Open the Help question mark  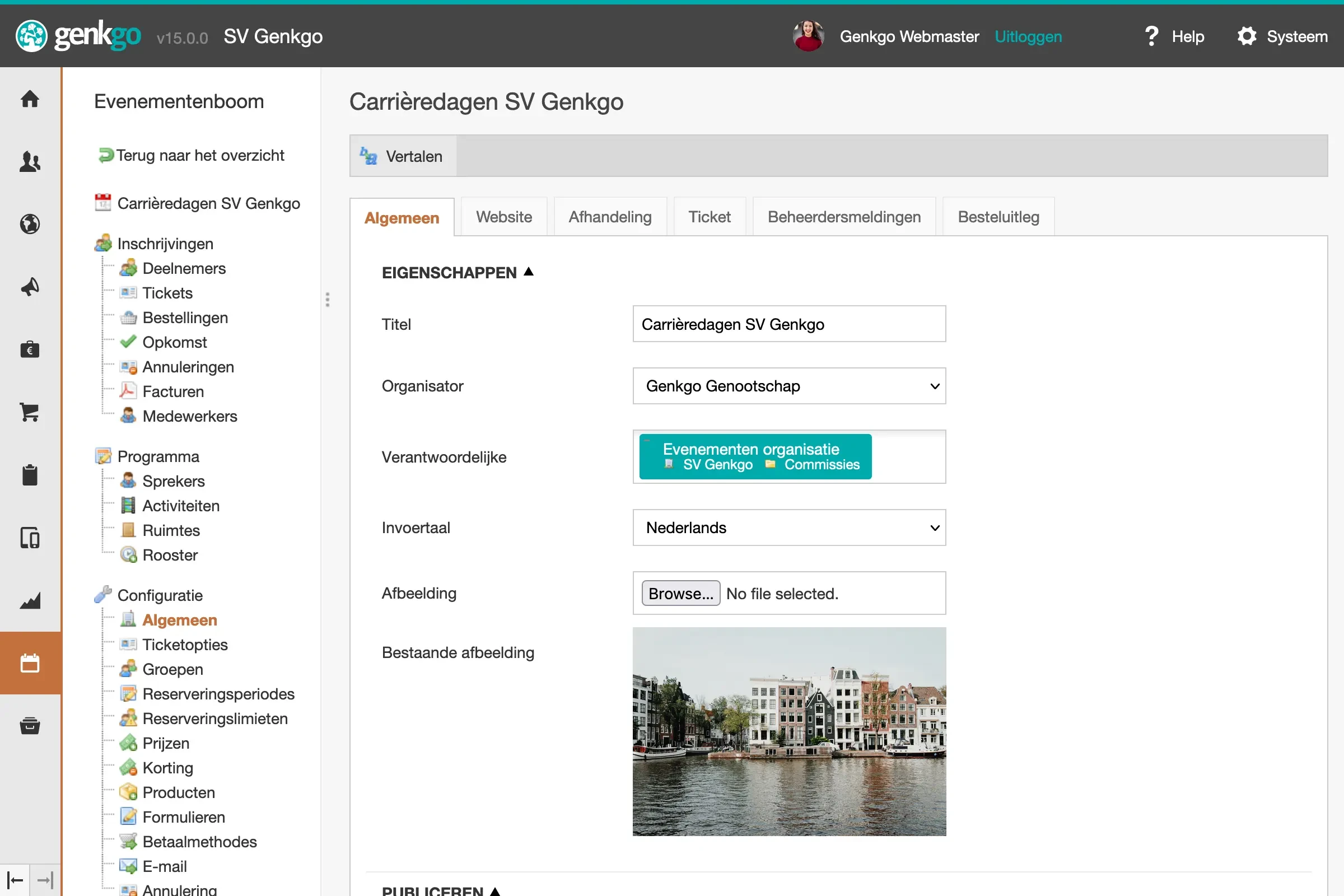click(1151, 36)
